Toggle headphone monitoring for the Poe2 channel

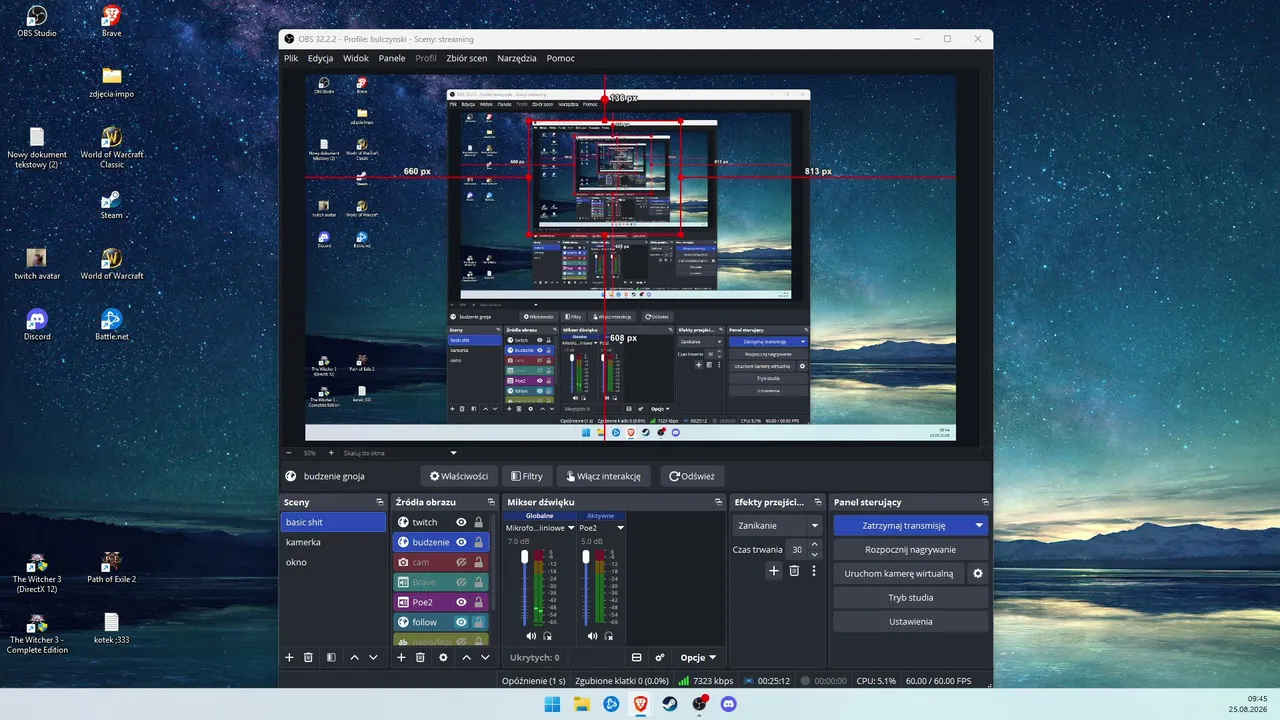point(608,636)
